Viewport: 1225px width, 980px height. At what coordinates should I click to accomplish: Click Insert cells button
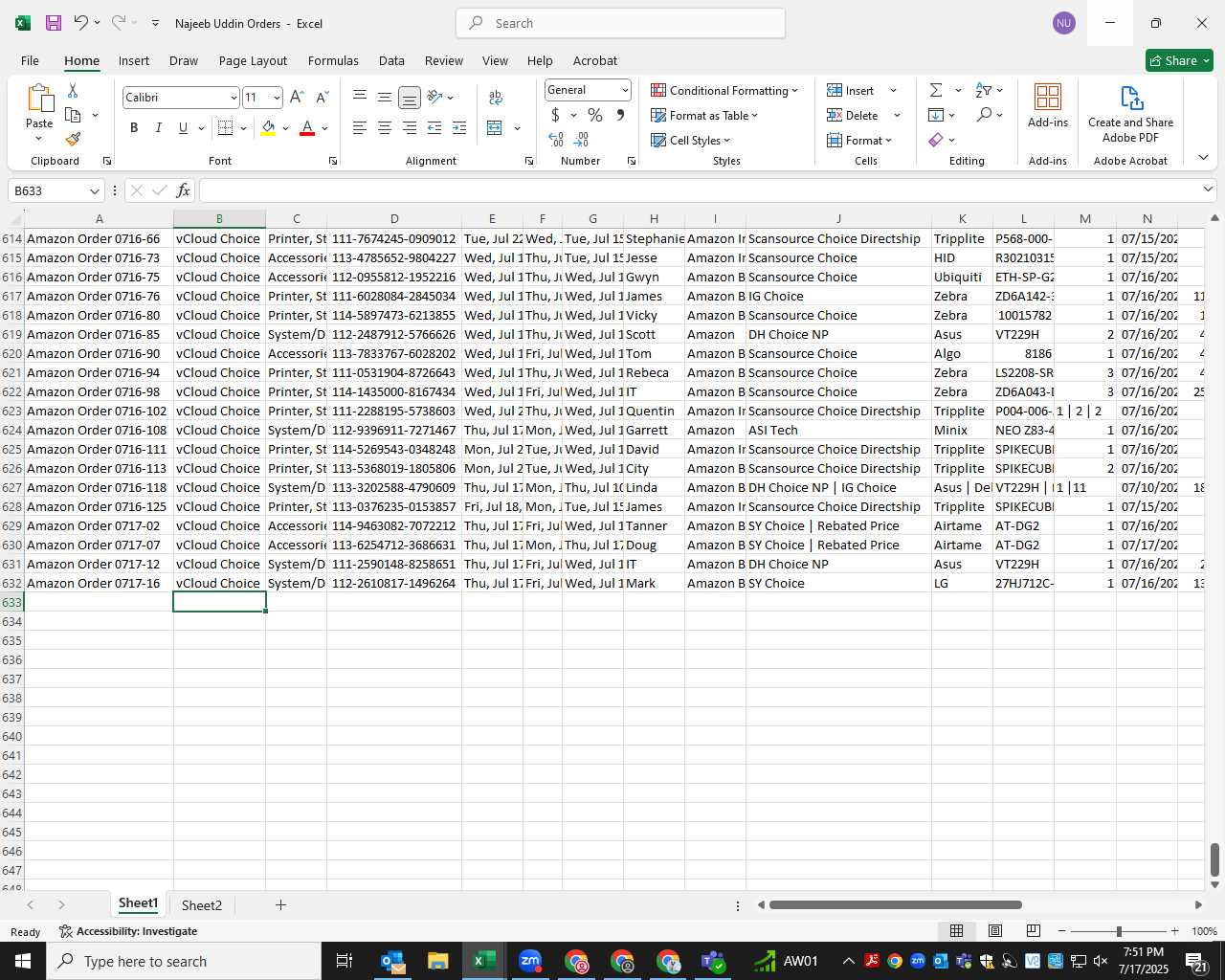(x=851, y=90)
